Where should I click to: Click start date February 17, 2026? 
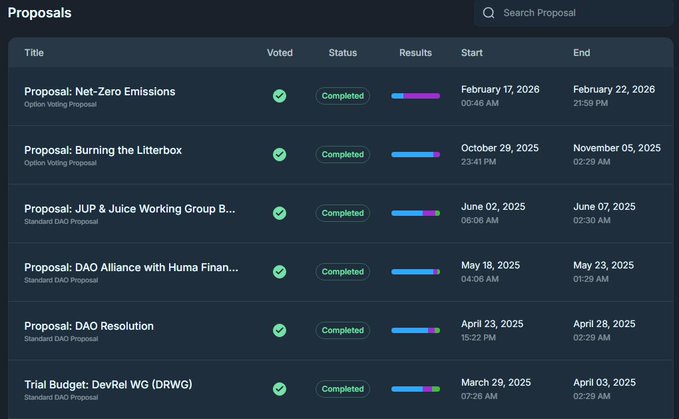click(x=500, y=90)
